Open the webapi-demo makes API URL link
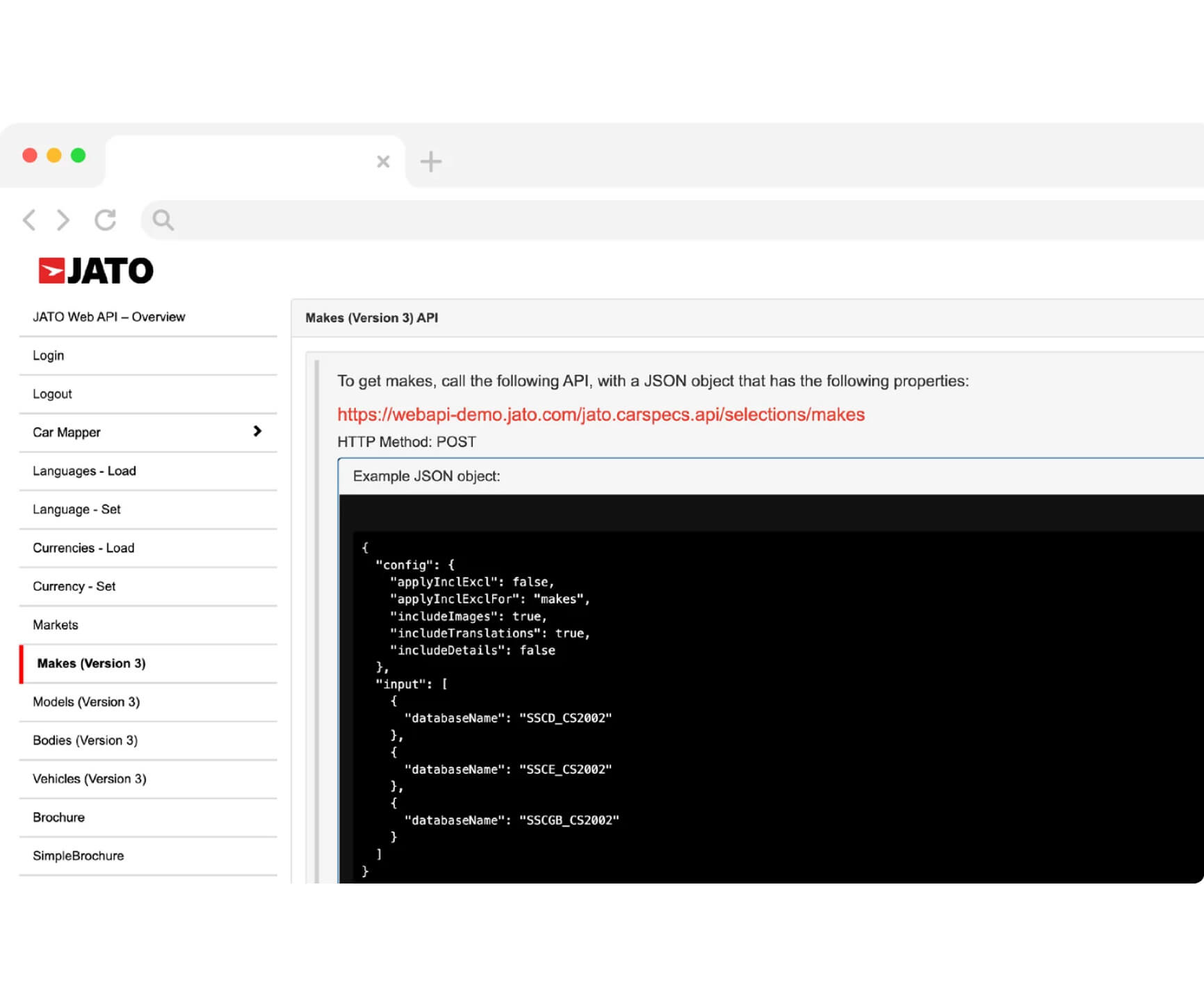1204x1001 pixels. point(601,414)
